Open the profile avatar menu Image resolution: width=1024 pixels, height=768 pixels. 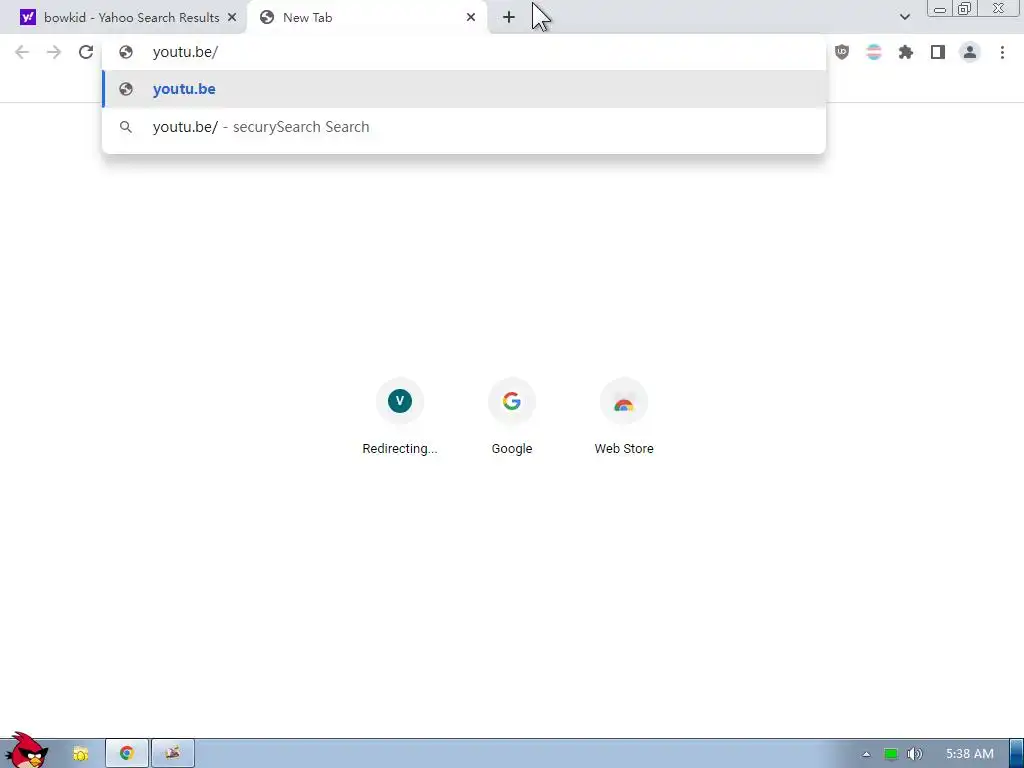tap(970, 52)
